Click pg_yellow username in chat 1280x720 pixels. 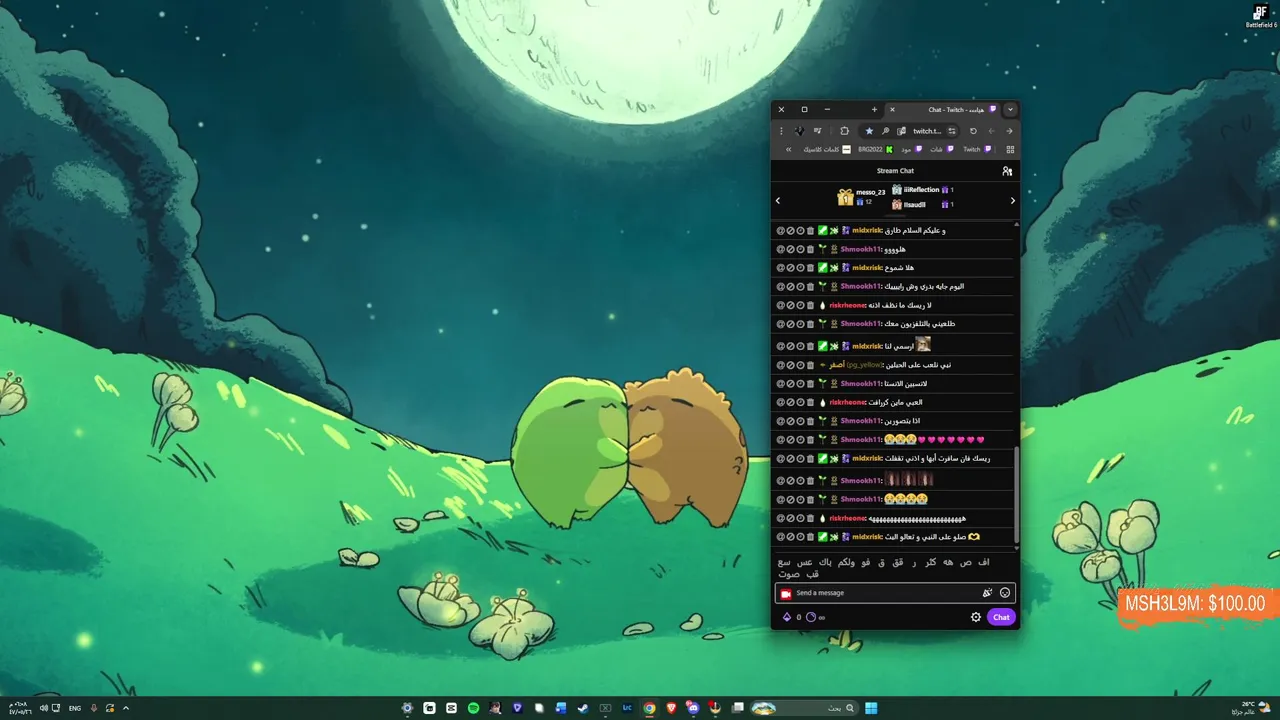[x=864, y=365]
